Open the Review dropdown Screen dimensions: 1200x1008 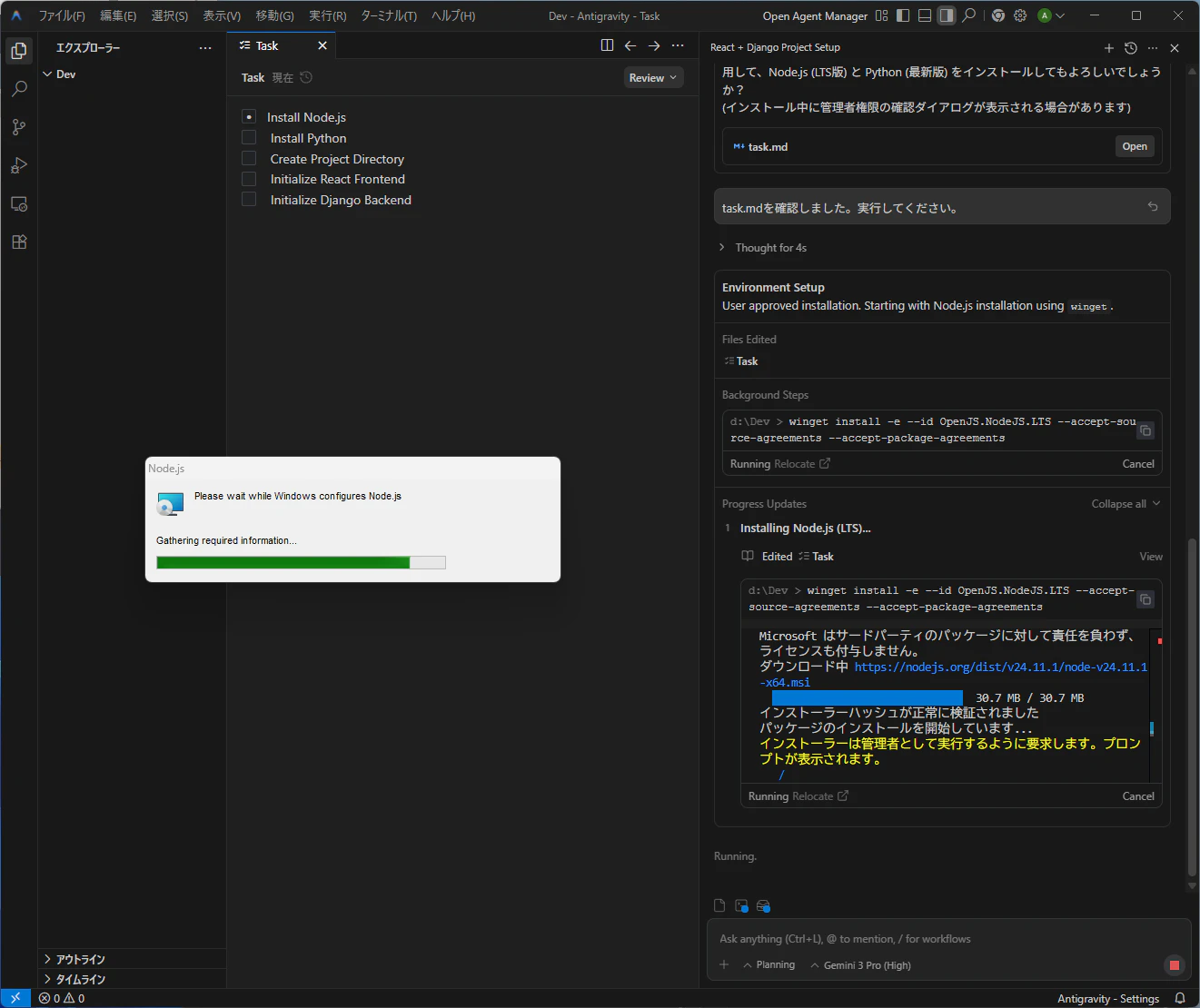coord(653,78)
